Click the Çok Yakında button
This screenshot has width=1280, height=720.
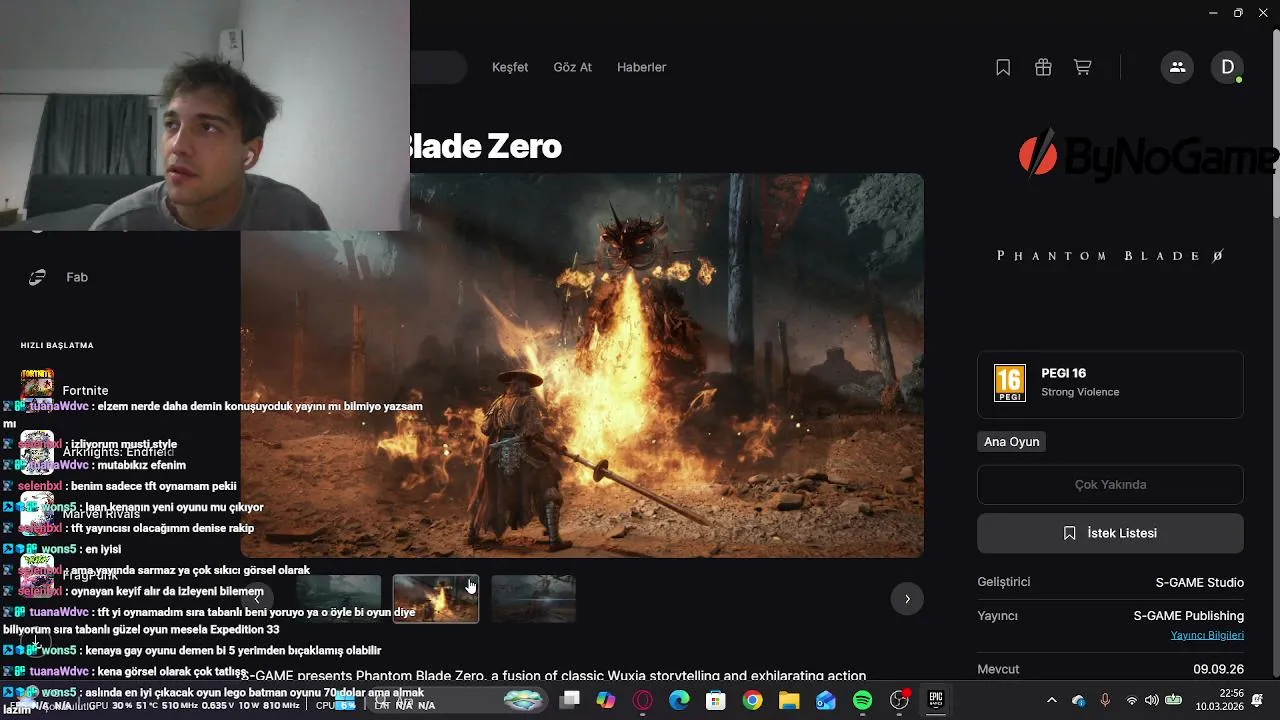tap(1110, 485)
